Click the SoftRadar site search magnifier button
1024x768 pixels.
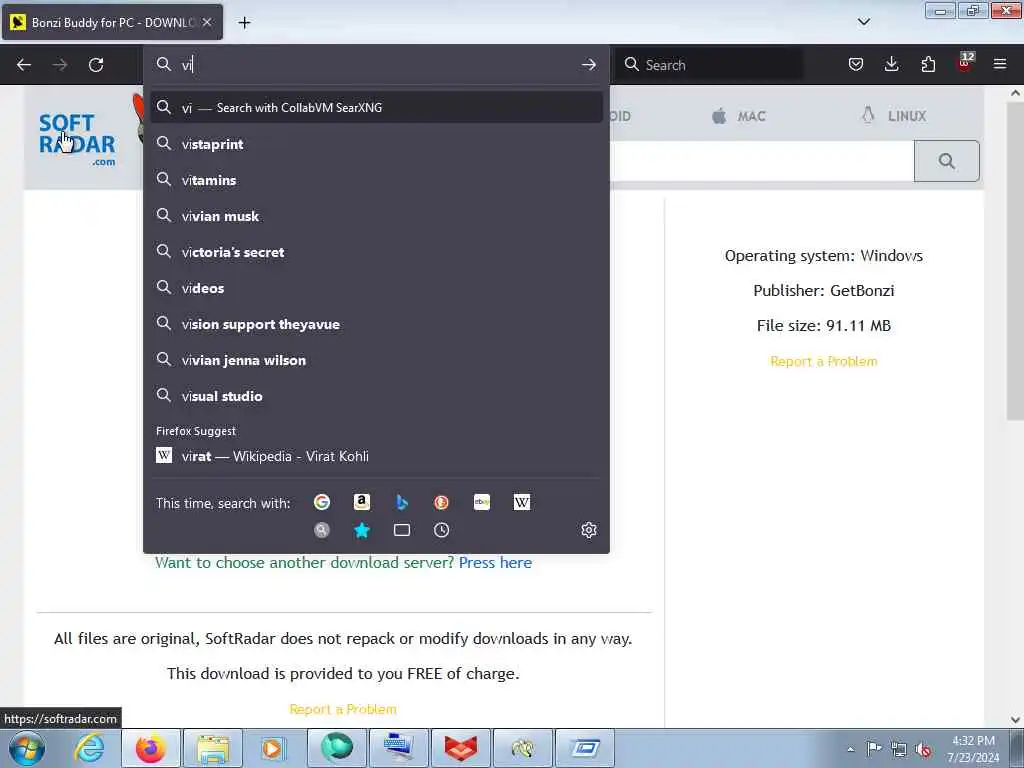click(x=946, y=161)
